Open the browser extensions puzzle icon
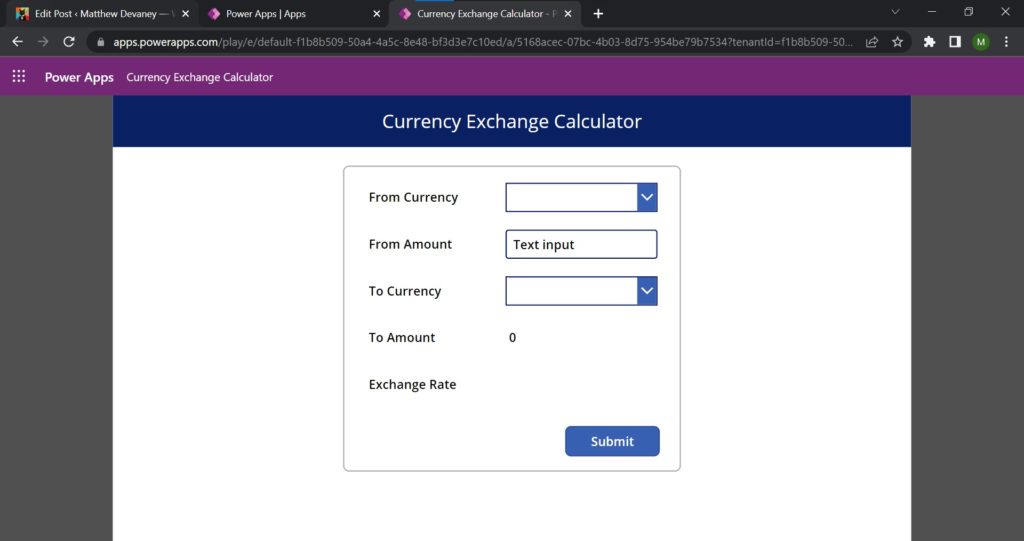This screenshot has height=541, width=1024. point(929,42)
